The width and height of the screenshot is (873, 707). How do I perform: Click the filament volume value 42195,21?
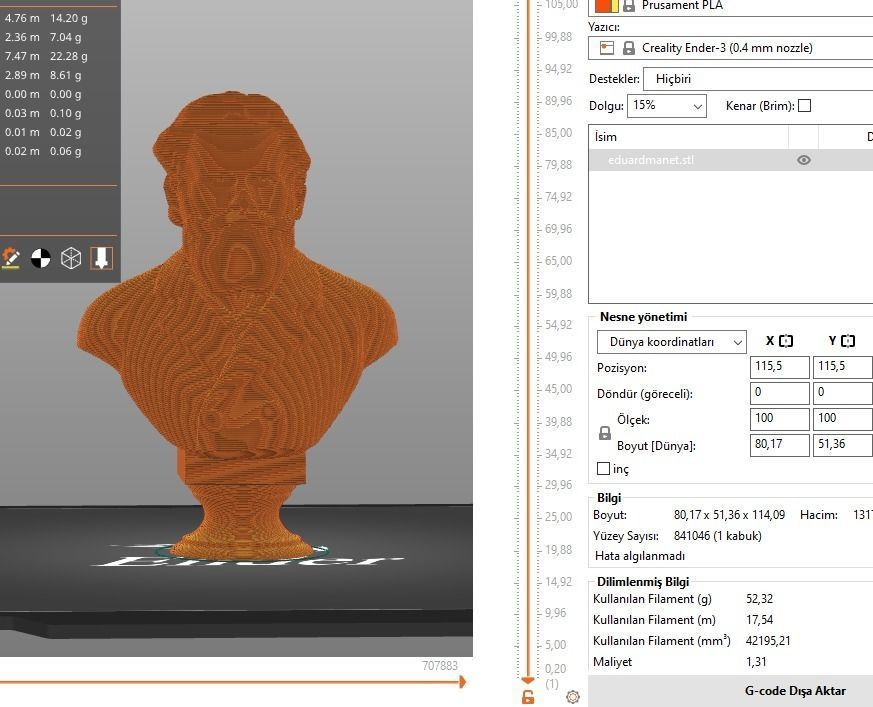coord(768,641)
